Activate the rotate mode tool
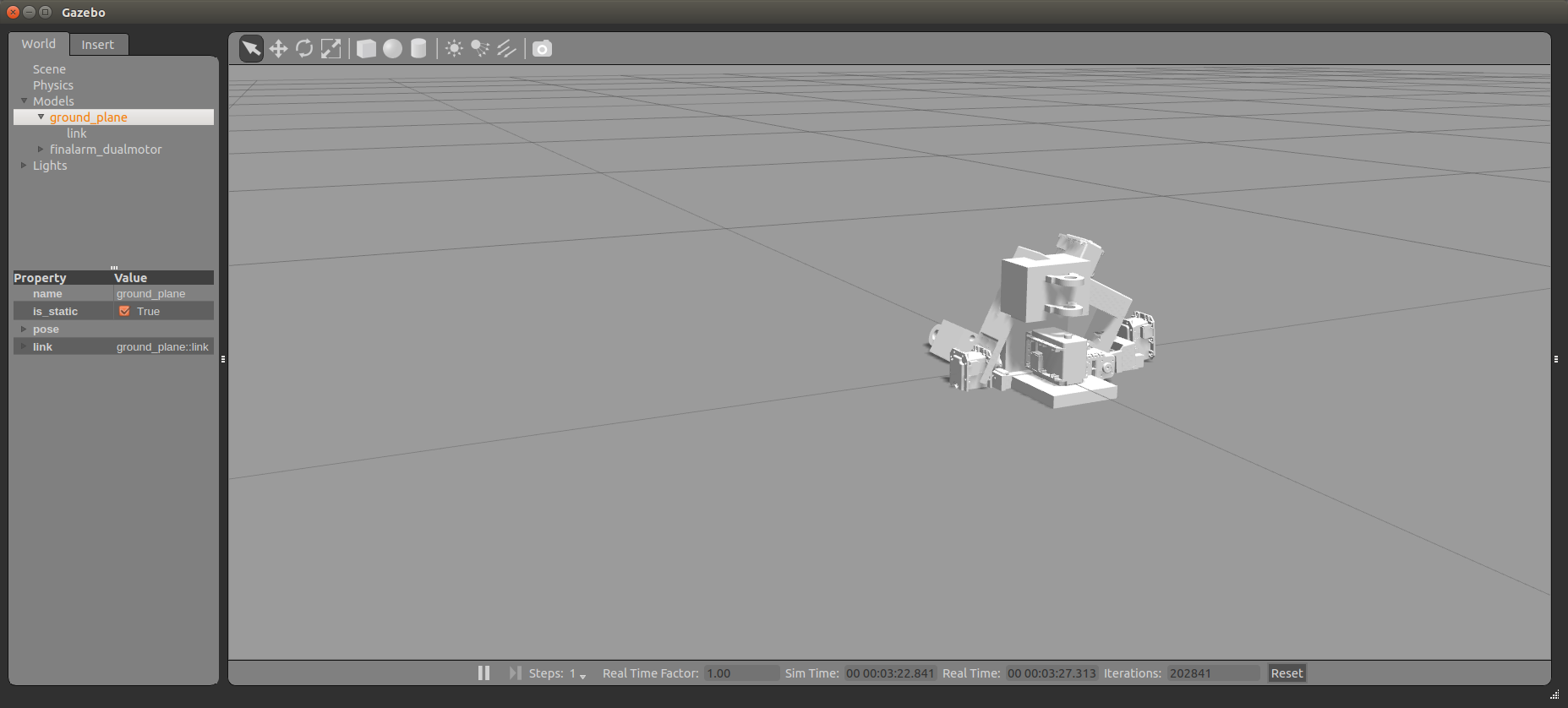The image size is (1568, 708). click(x=304, y=48)
